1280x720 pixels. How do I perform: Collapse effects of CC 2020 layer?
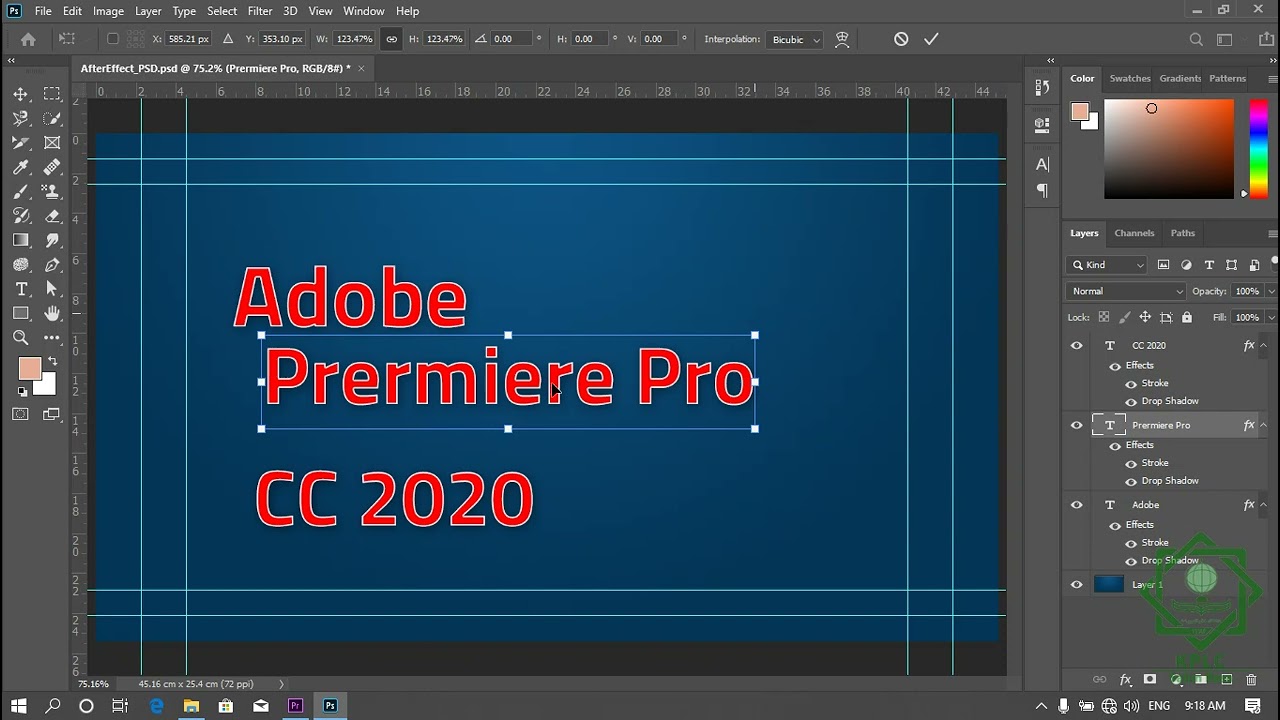(x=1264, y=345)
